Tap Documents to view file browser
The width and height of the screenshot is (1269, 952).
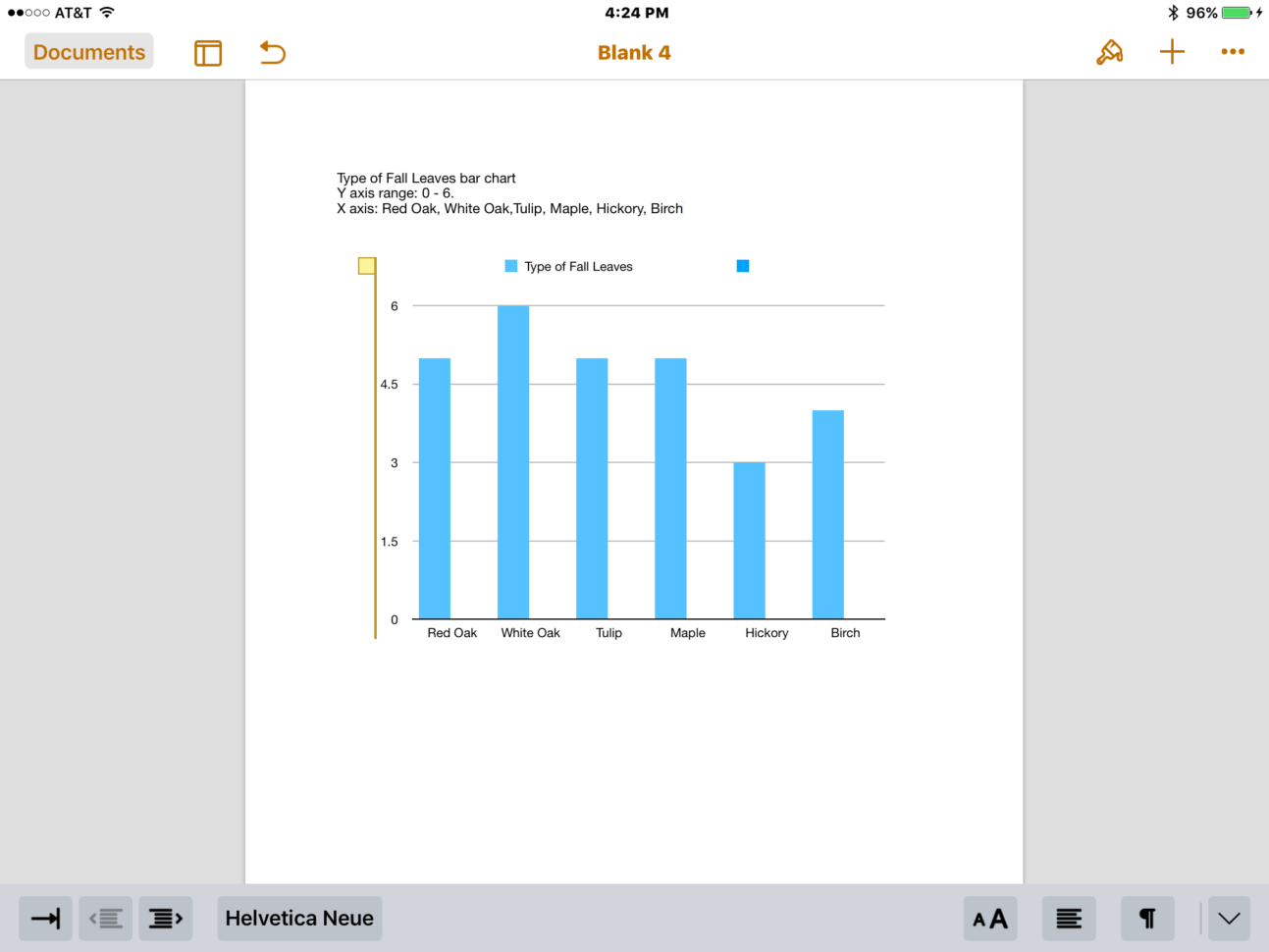point(88,51)
